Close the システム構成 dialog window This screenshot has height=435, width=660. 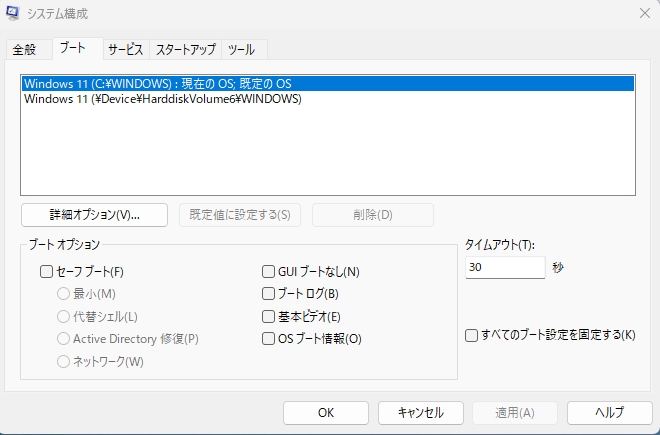[643, 13]
